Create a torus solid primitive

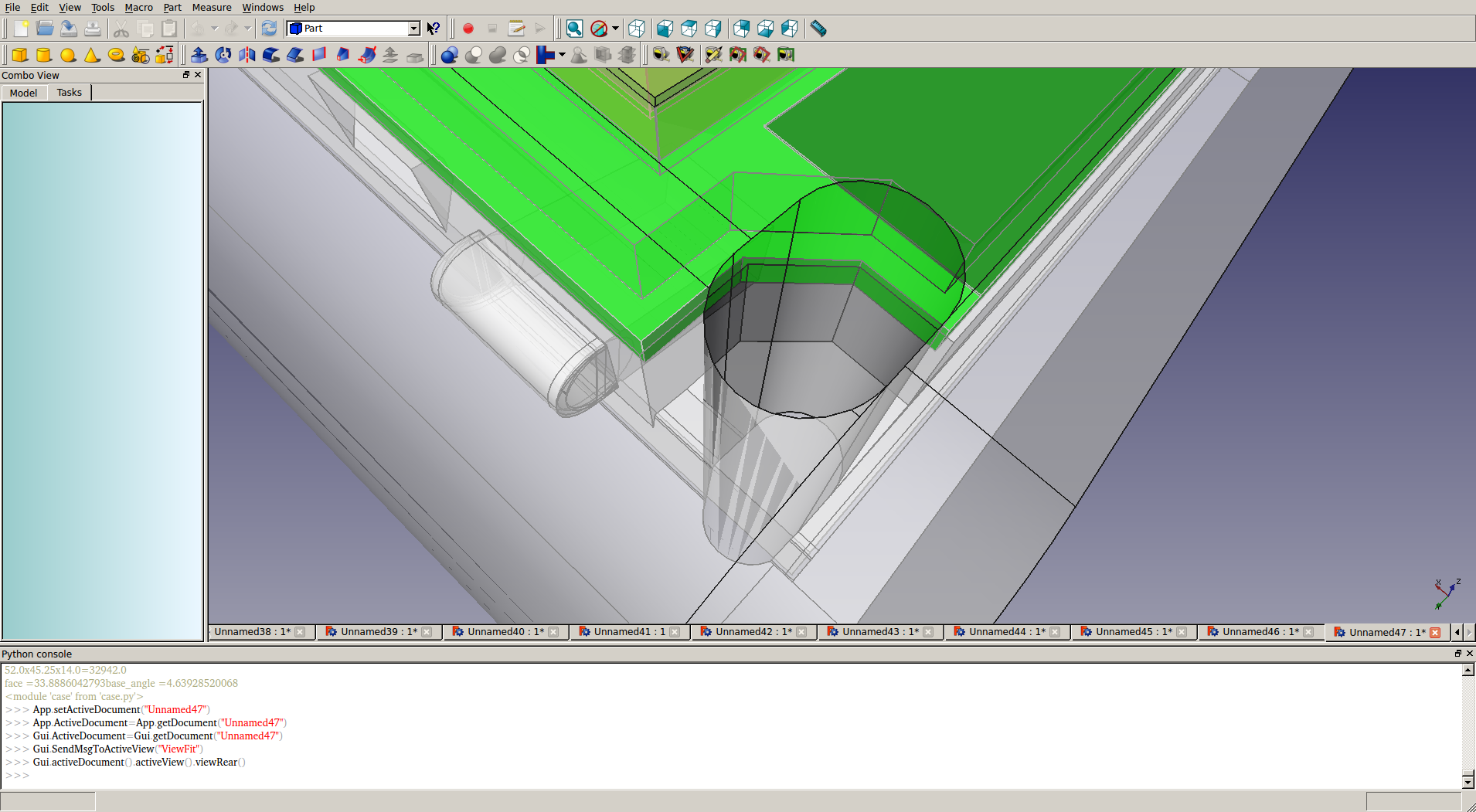[116, 55]
